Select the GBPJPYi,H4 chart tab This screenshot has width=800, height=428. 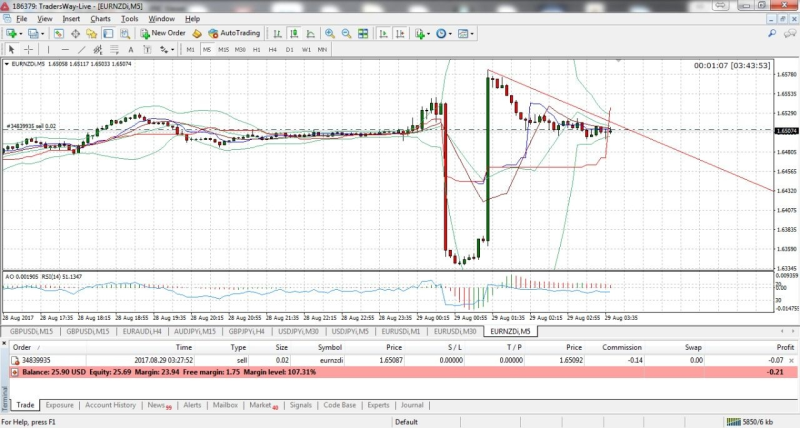pyautogui.click(x=246, y=331)
